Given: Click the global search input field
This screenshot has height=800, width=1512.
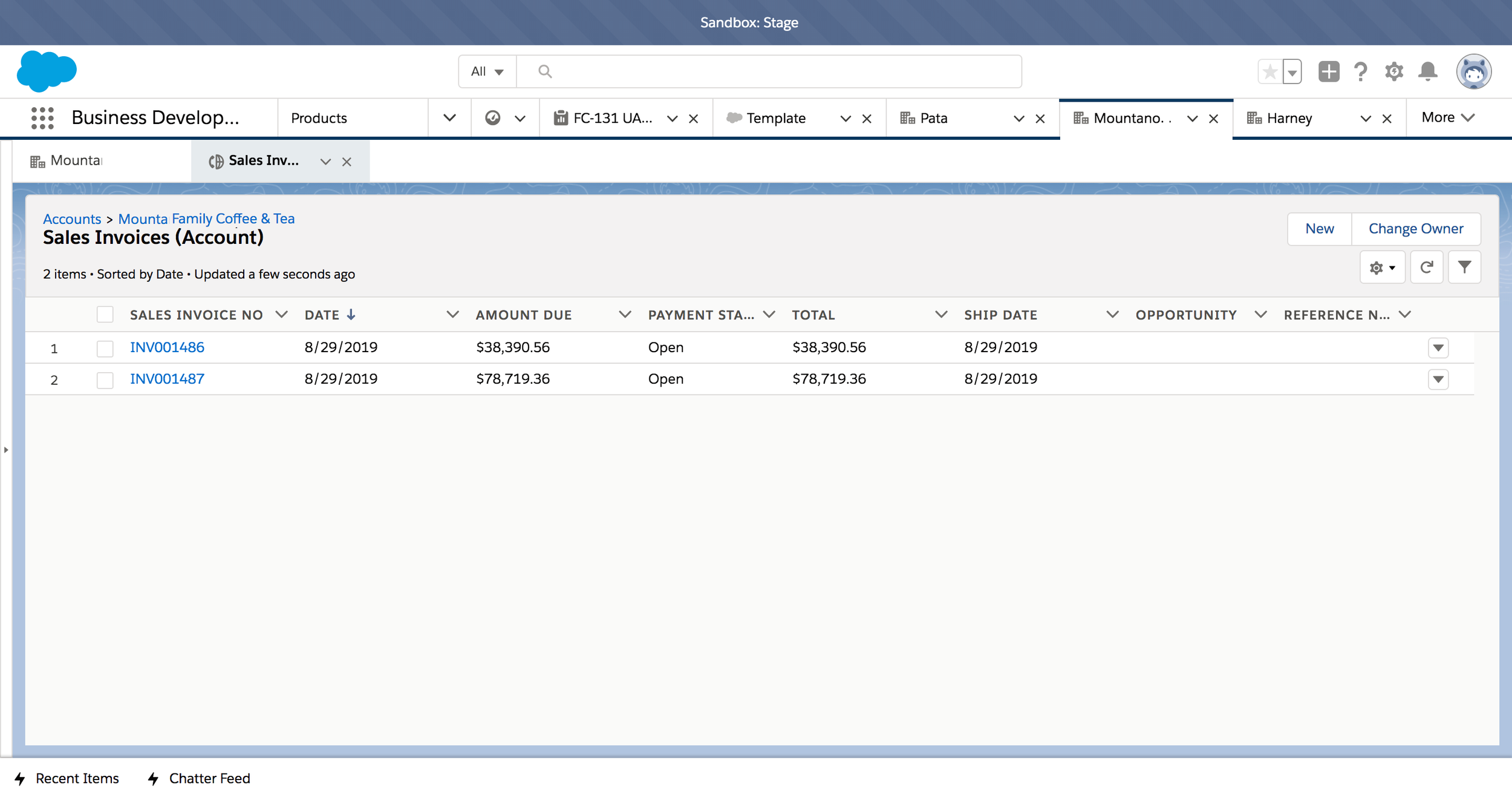Looking at the screenshot, I should point(769,71).
